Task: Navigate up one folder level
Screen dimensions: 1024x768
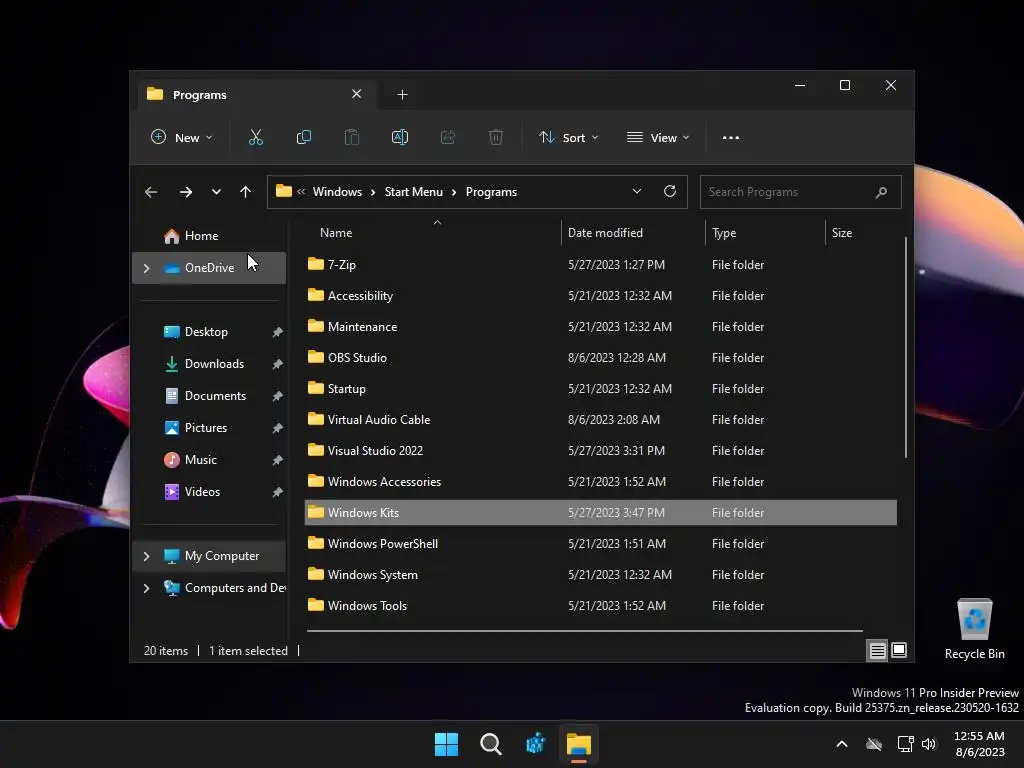Action: [x=246, y=192]
